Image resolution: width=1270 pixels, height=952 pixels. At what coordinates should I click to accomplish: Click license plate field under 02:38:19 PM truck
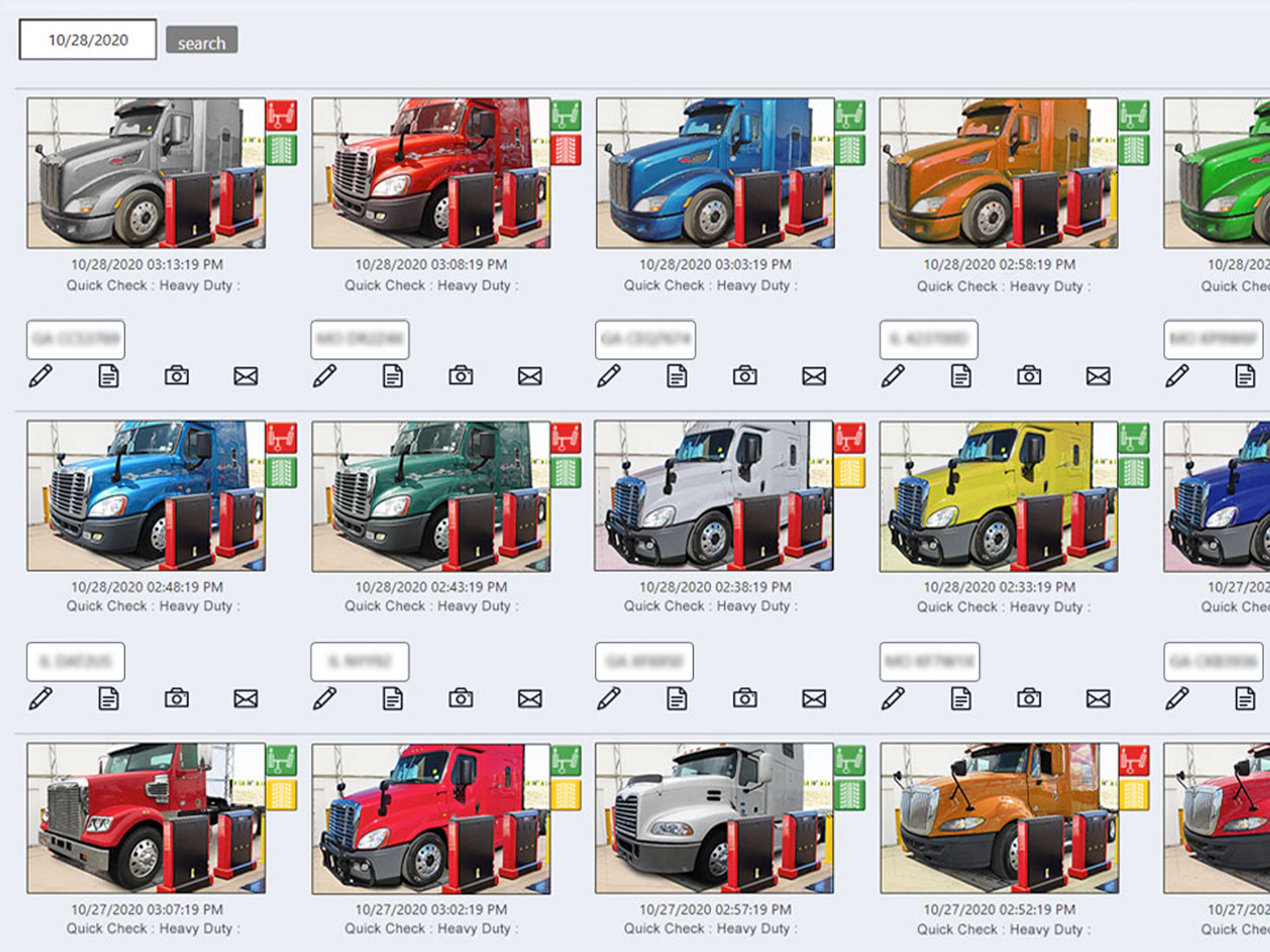coord(644,662)
